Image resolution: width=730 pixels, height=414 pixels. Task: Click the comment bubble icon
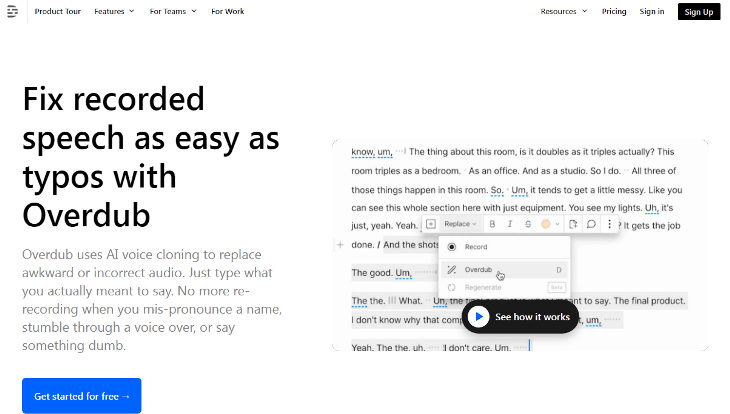tap(591, 224)
